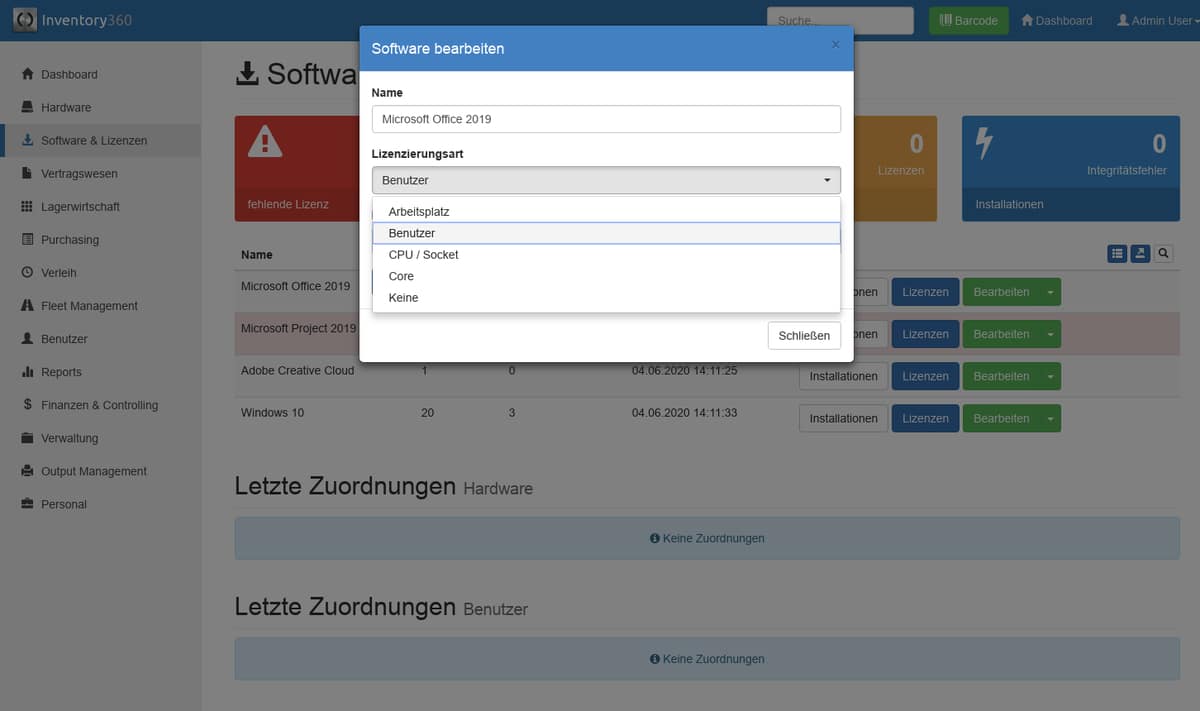Select Arbeitsplatz from the license type list
The height and width of the screenshot is (711, 1200).
pyautogui.click(x=419, y=212)
